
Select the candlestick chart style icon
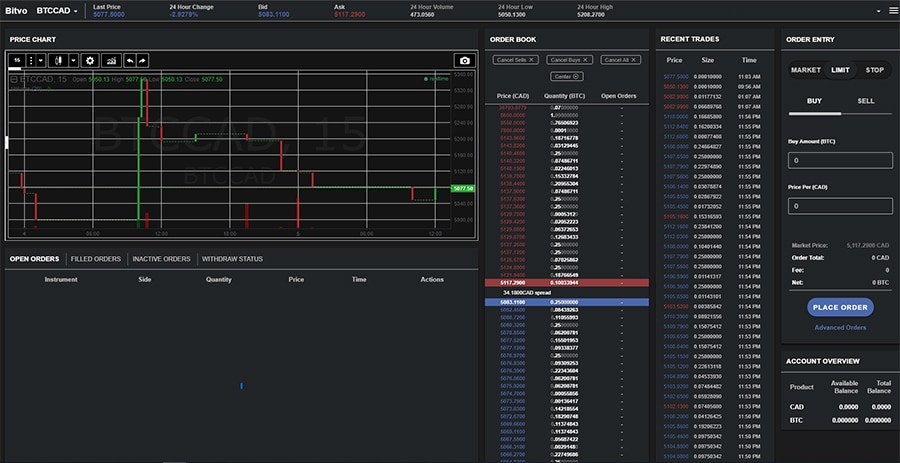pyautogui.click(x=59, y=61)
